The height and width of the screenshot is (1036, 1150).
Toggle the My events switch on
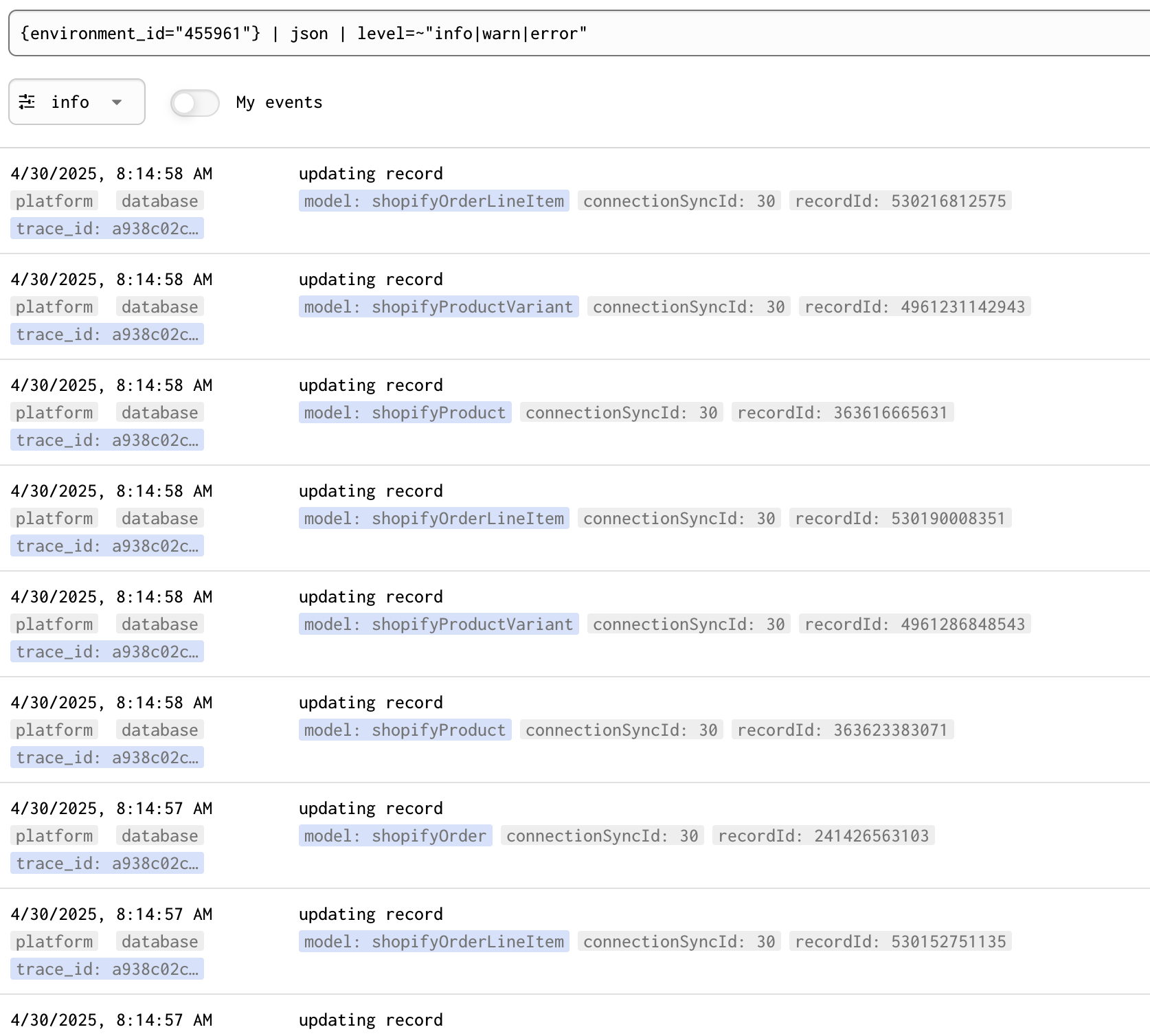pos(194,102)
